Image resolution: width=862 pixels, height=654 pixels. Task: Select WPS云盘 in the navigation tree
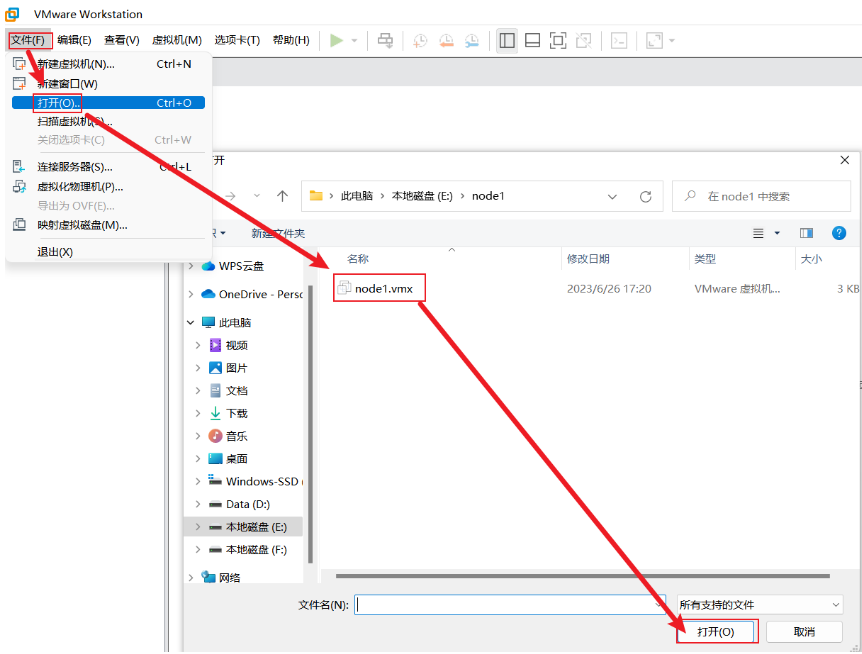pyautogui.click(x=241, y=266)
